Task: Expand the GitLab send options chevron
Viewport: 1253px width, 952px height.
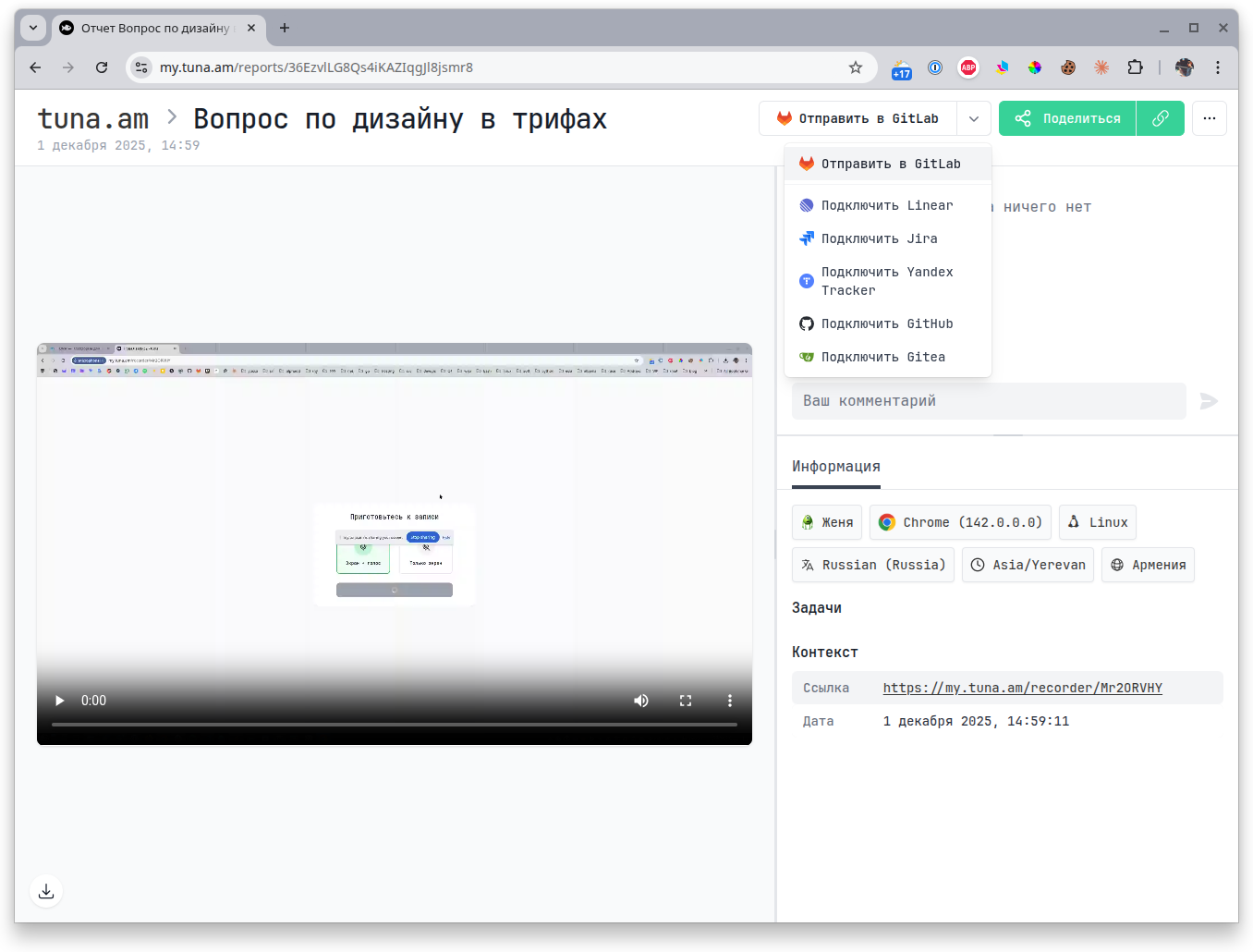Action: pyautogui.click(x=974, y=118)
